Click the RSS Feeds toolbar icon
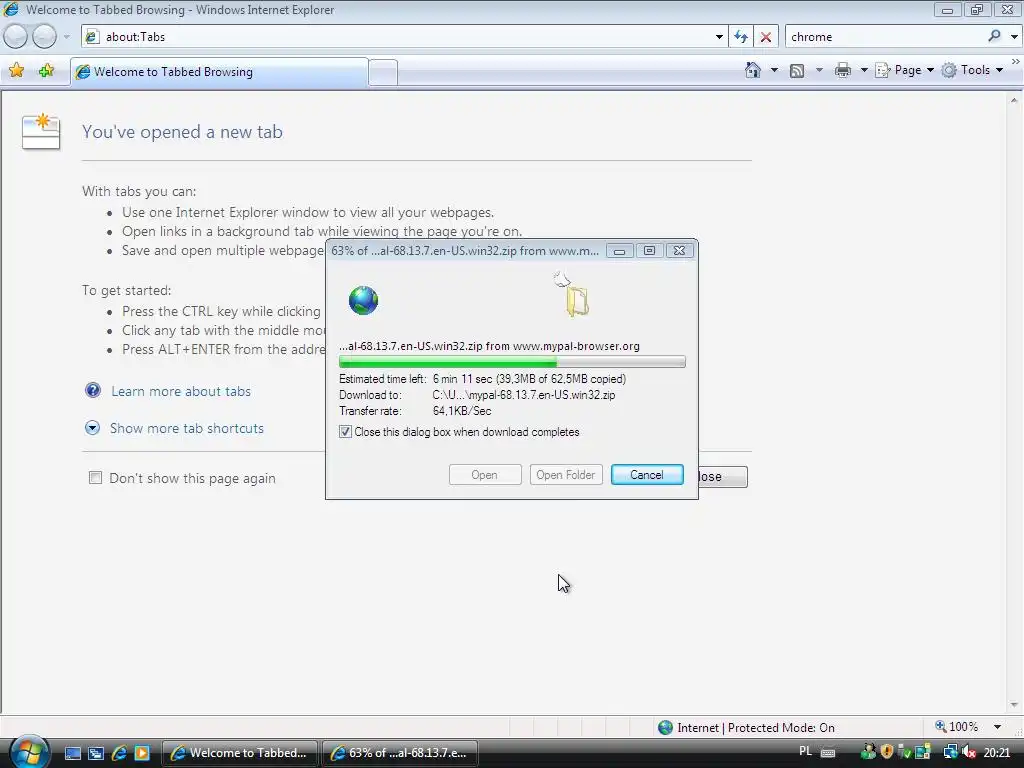 click(797, 71)
